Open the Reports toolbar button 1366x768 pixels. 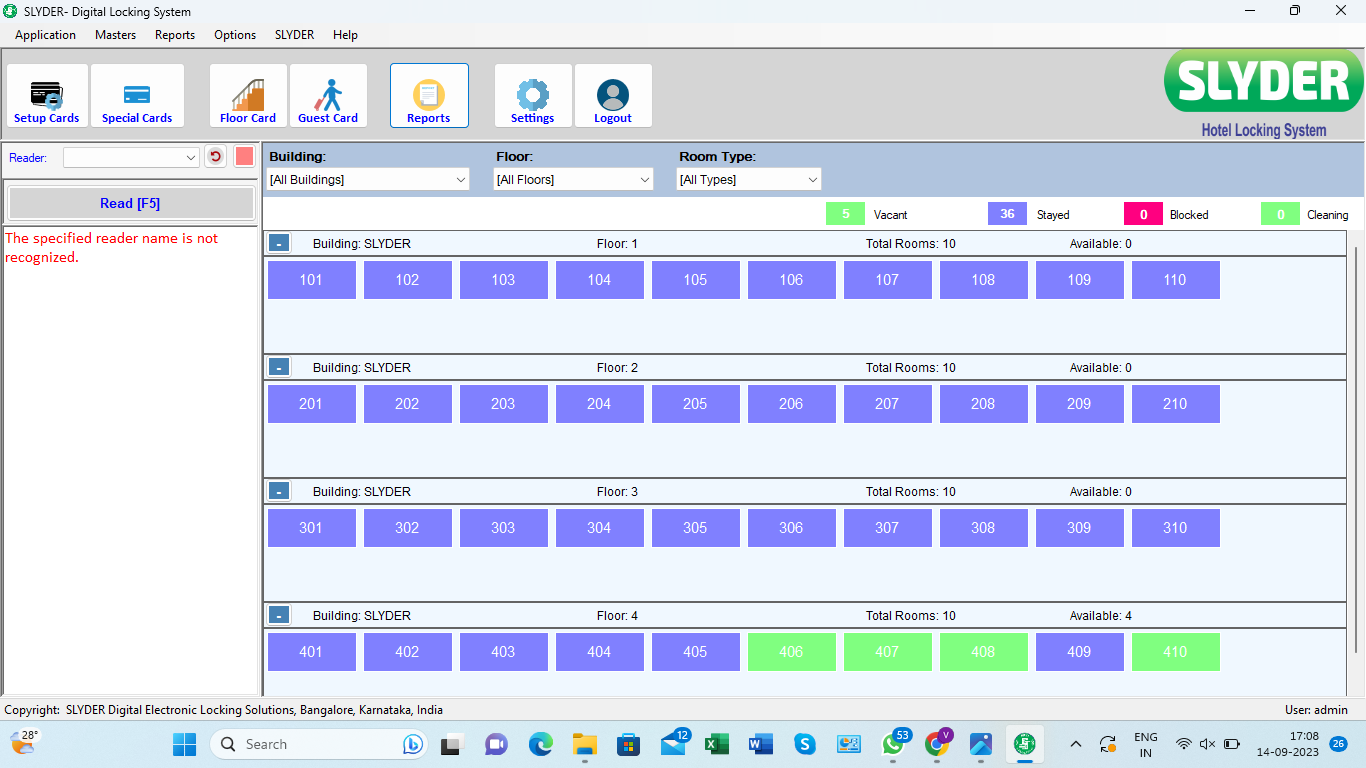click(429, 96)
